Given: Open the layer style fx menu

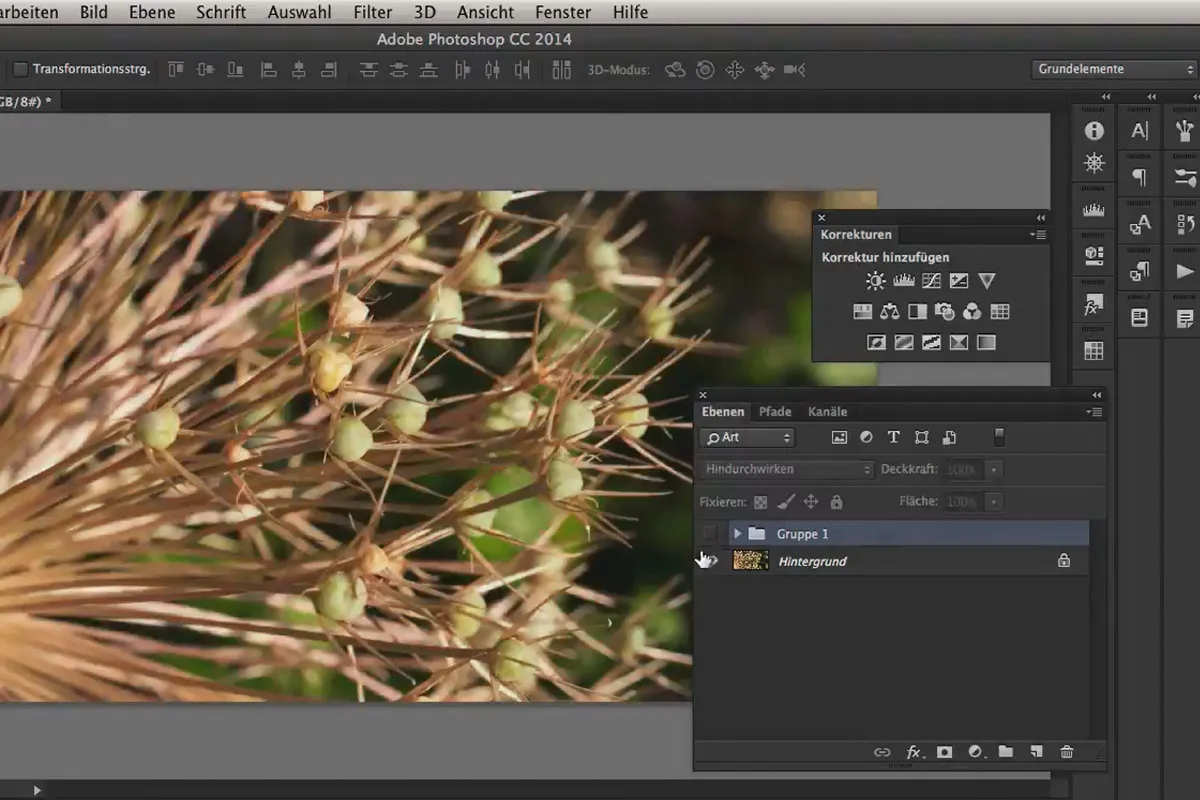Looking at the screenshot, I should [914, 752].
